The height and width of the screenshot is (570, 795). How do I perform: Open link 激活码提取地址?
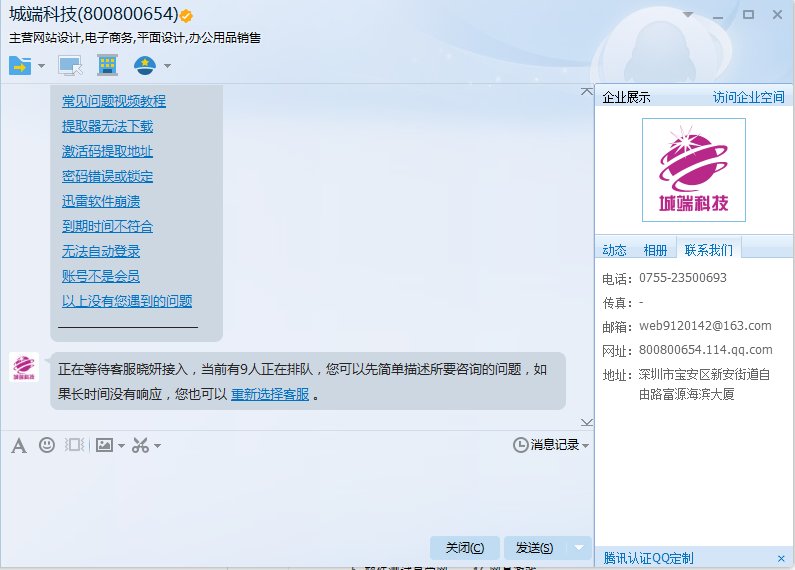tap(107, 151)
